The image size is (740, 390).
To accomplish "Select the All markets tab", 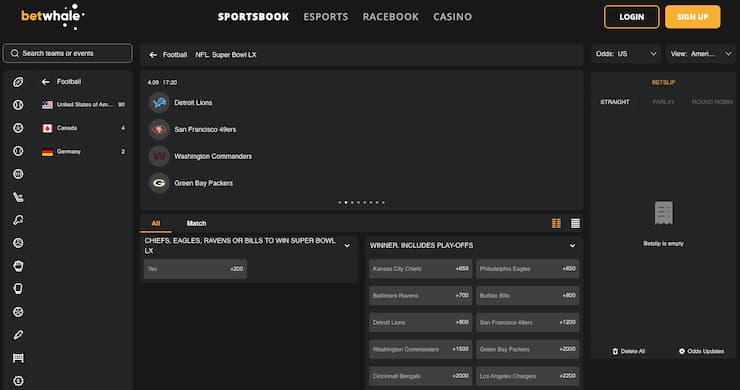I will (x=156, y=223).
